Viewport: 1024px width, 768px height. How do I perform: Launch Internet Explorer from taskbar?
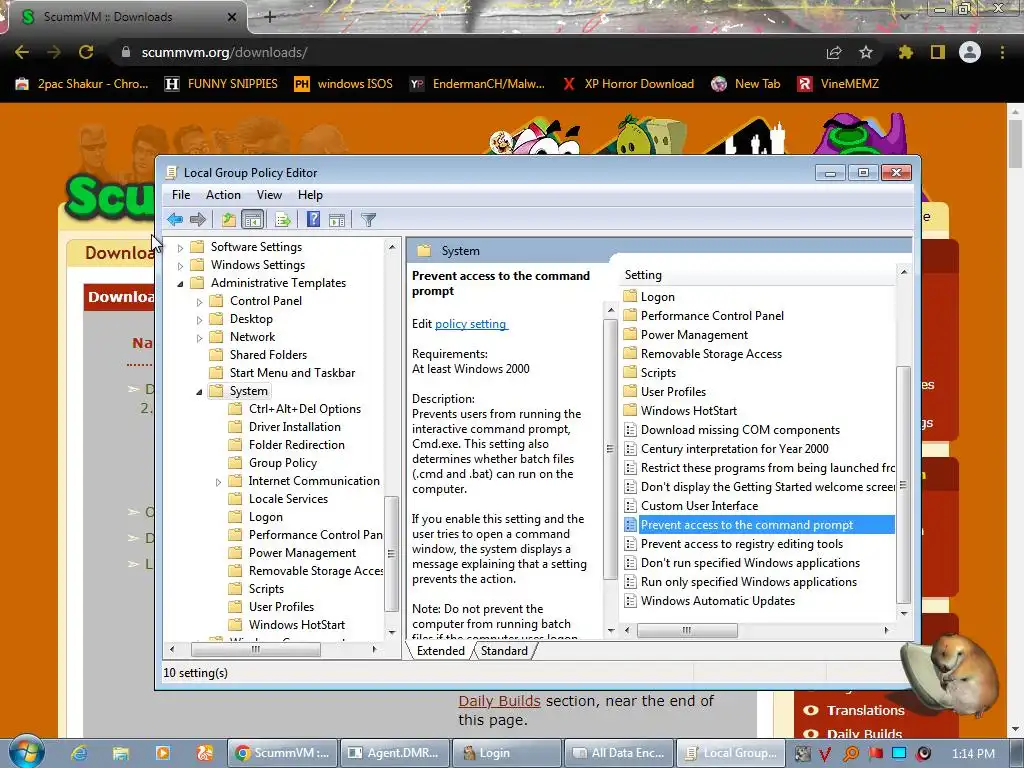[x=79, y=753]
